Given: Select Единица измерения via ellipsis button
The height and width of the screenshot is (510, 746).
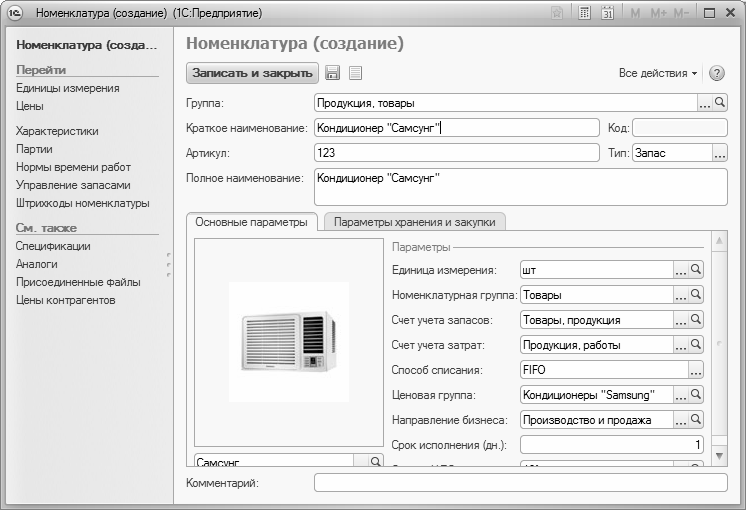Looking at the screenshot, I should pos(681,270).
